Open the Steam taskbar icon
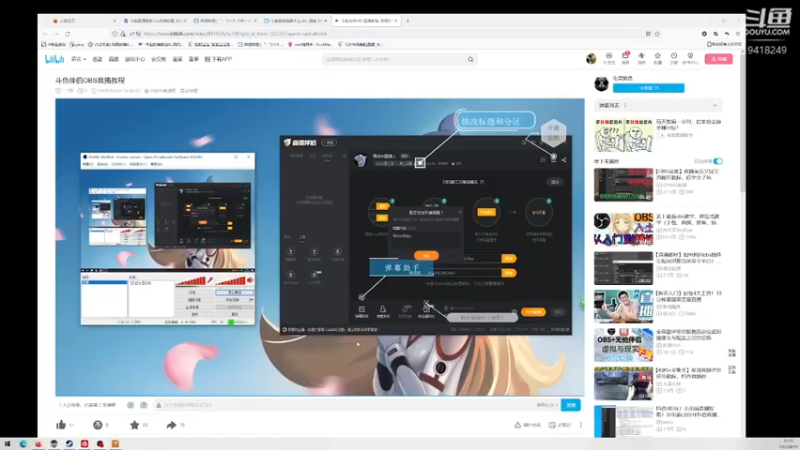 (x=69, y=444)
